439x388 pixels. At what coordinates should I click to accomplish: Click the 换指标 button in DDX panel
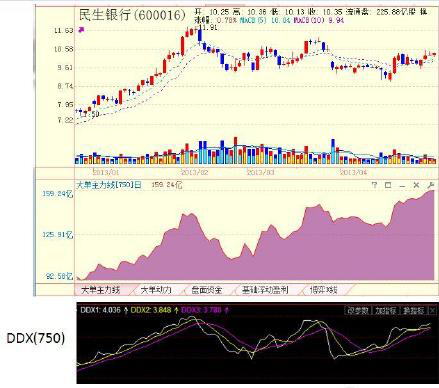point(413,311)
